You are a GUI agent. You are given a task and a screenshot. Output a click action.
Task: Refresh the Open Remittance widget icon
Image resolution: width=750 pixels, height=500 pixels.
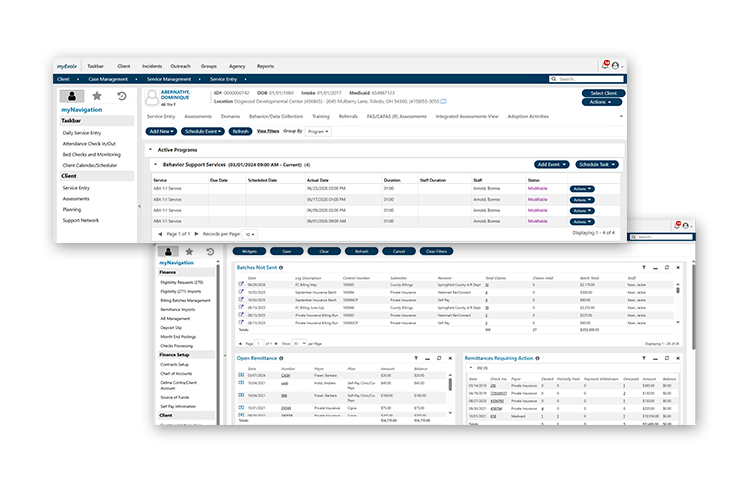tap(439, 358)
